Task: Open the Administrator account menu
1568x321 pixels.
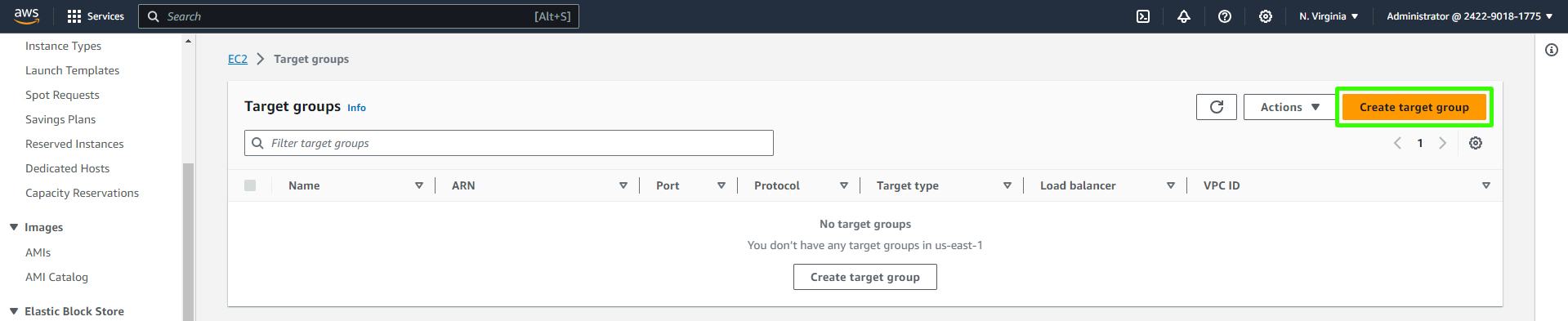Action: pos(1469,16)
